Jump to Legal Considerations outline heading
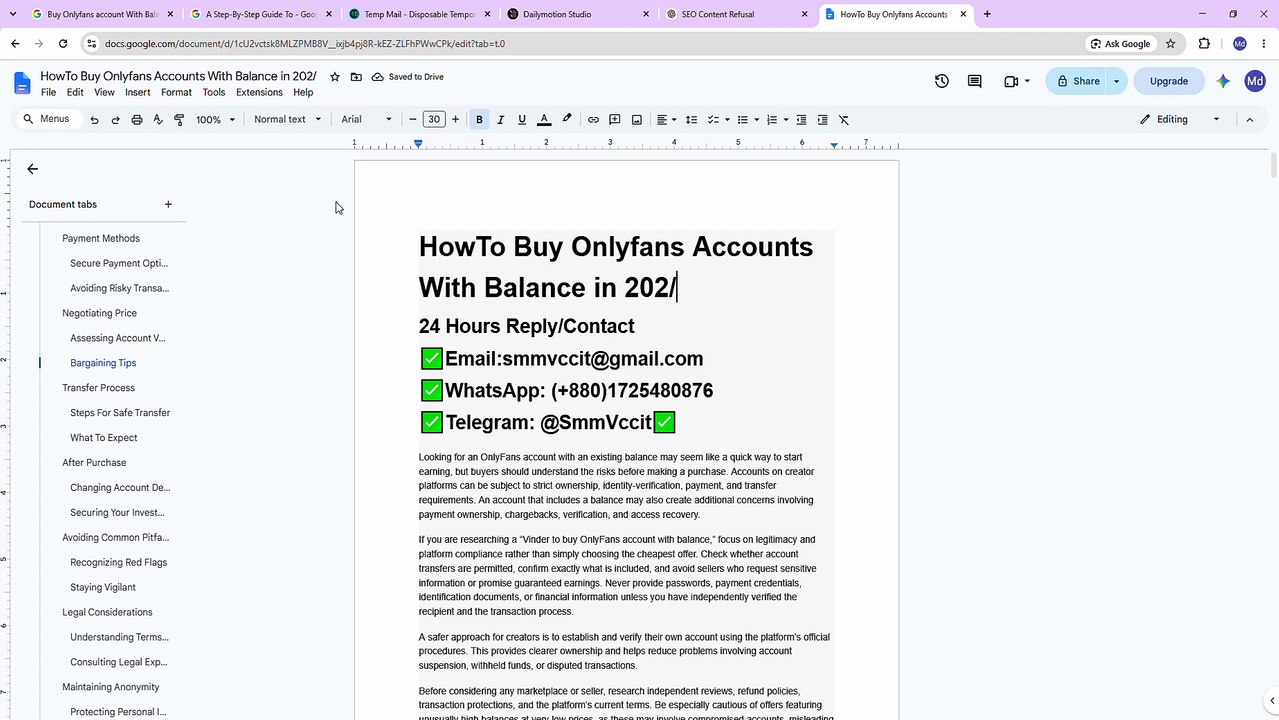The width and height of the screenshot is (1279, 720). point(107,612)
